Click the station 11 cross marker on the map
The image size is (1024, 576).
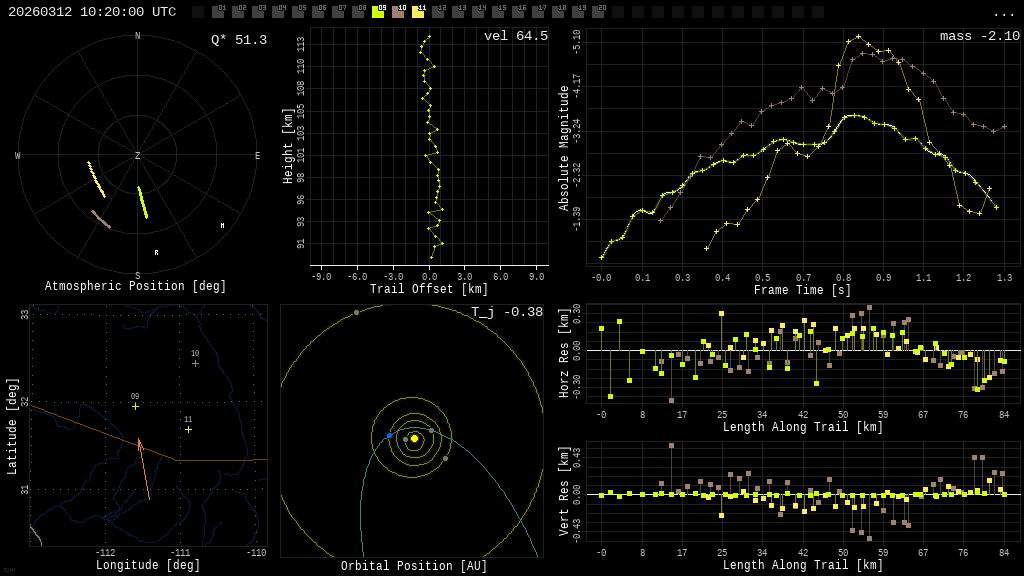pyautogui.click(x=188, y=429)
